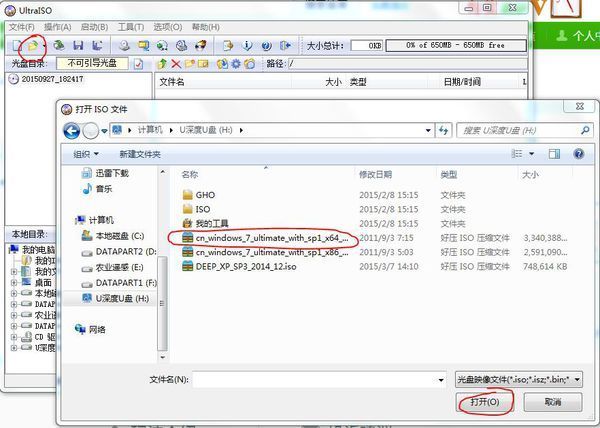Click 新建文件夹 in dialog toolbar

point(140,154)
